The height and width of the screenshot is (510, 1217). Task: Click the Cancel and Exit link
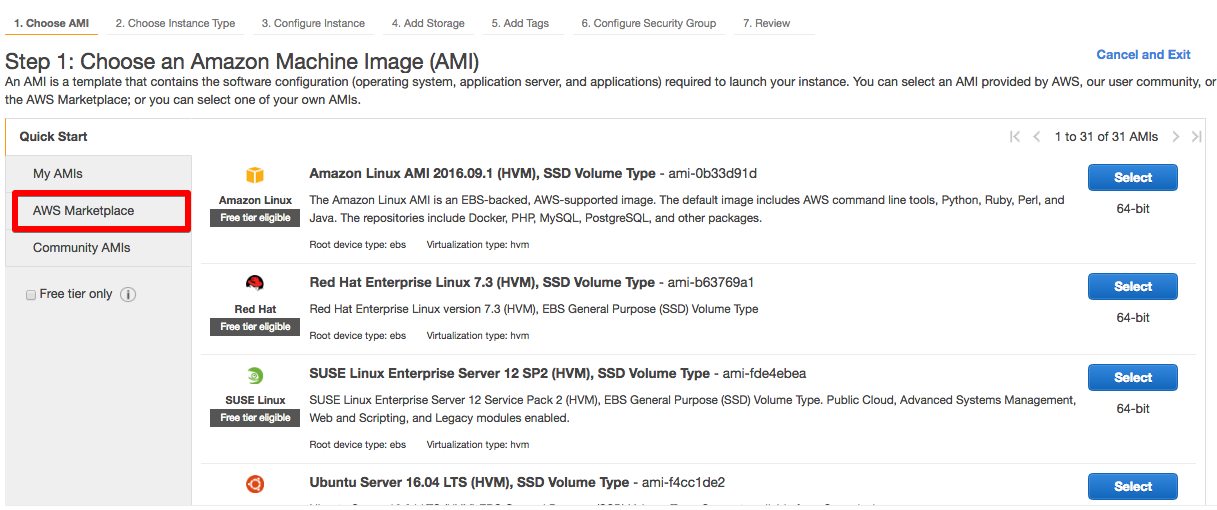click(1143, 55)
